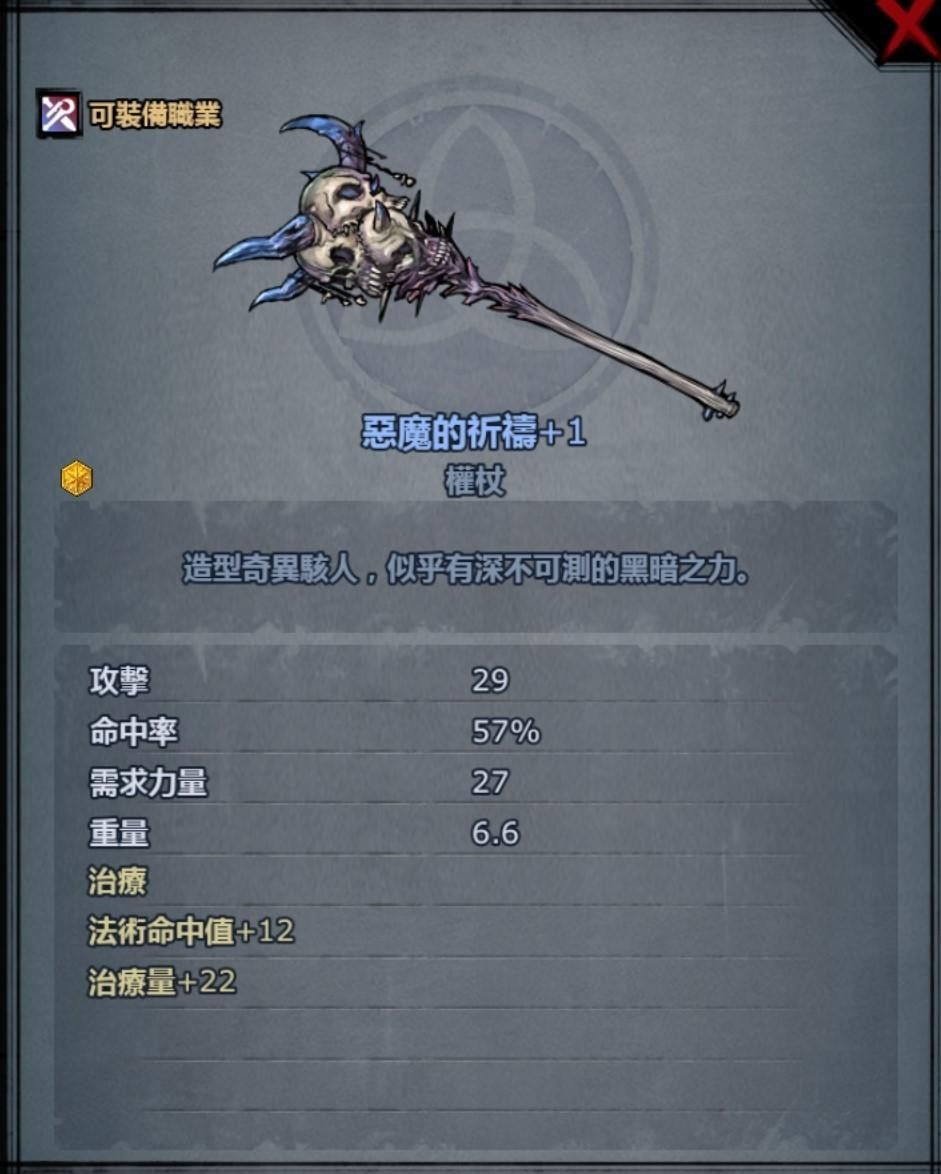
Task: Select the 可裝備職業 label
Action: [x=155, y=115]
